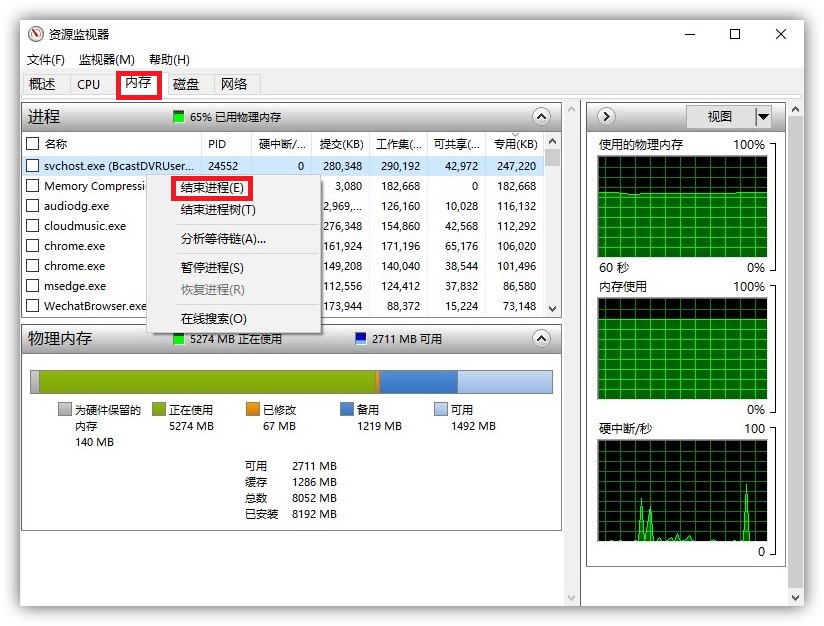Check the 名称 header checkbox to select all
Viewport: 824px width, 626px height.
point(30,143)
